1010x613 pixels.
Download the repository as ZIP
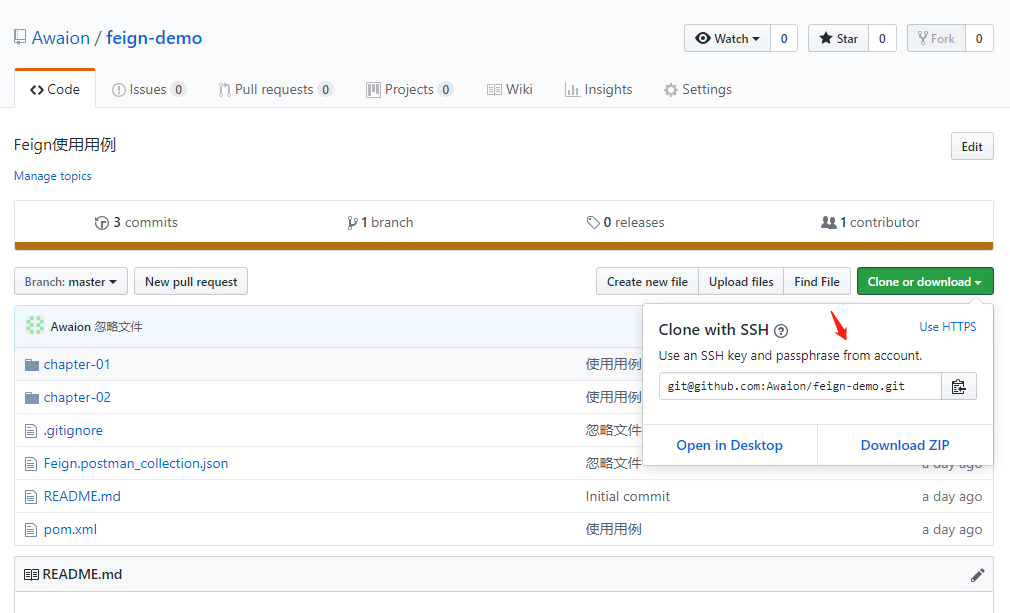904,444
